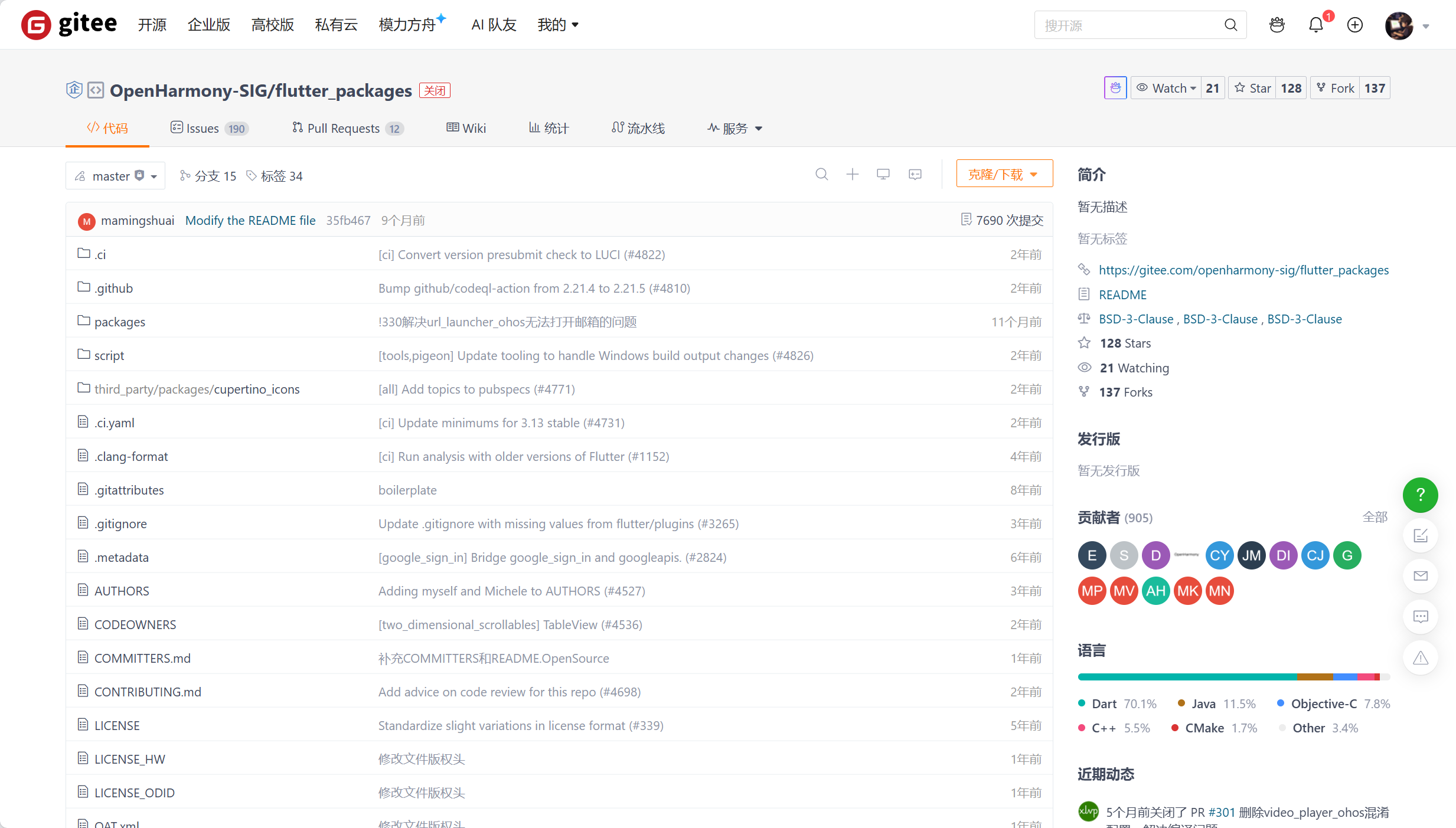Click the AI robot icon in header
Viewport: 1456px width, 828px height.
(x=1277, y=25)
